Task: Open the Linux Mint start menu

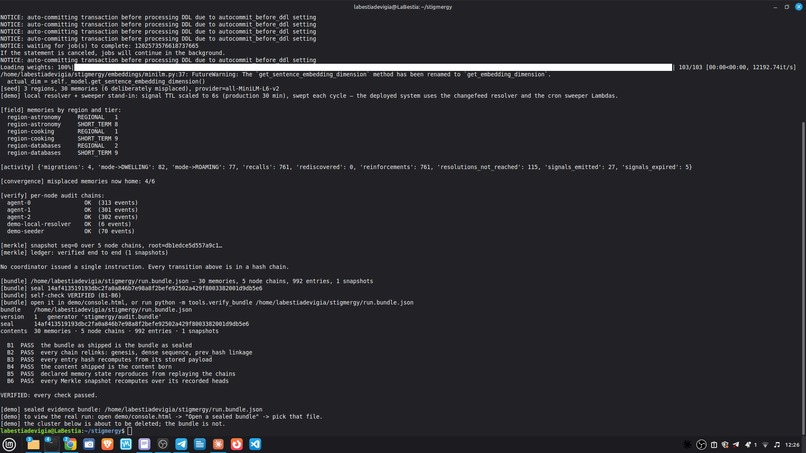Action: click(x=9, y=444)
